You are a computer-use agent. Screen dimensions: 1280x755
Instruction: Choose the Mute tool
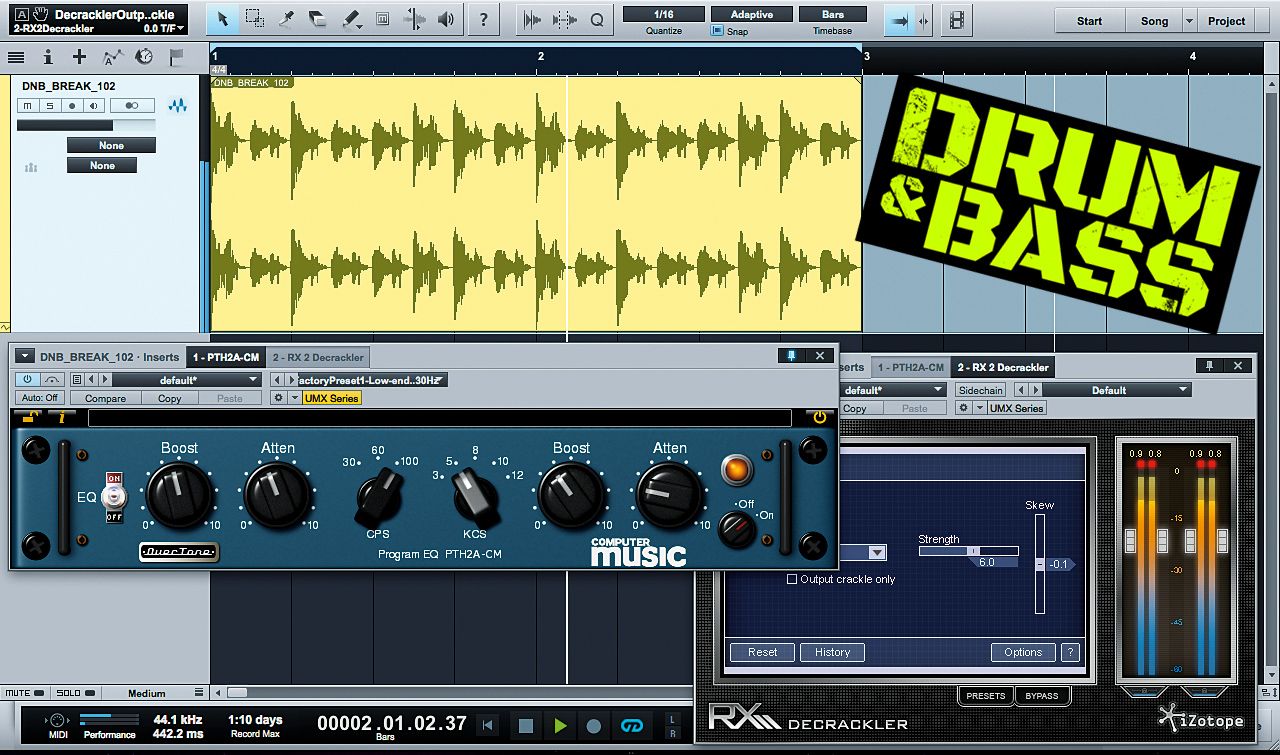(382, 19)
